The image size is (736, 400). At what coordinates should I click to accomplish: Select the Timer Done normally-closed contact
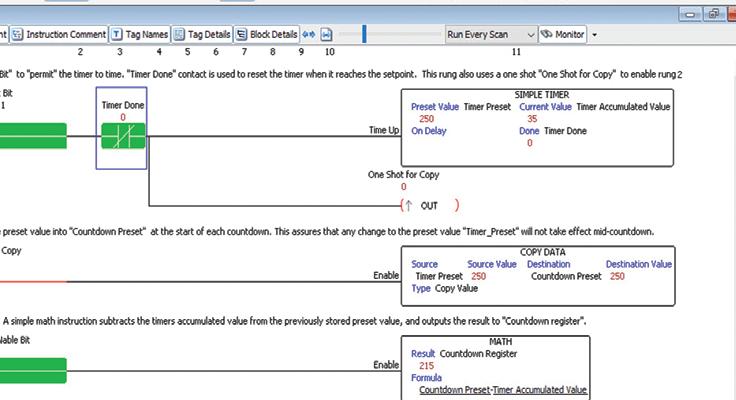pos(123,136)
